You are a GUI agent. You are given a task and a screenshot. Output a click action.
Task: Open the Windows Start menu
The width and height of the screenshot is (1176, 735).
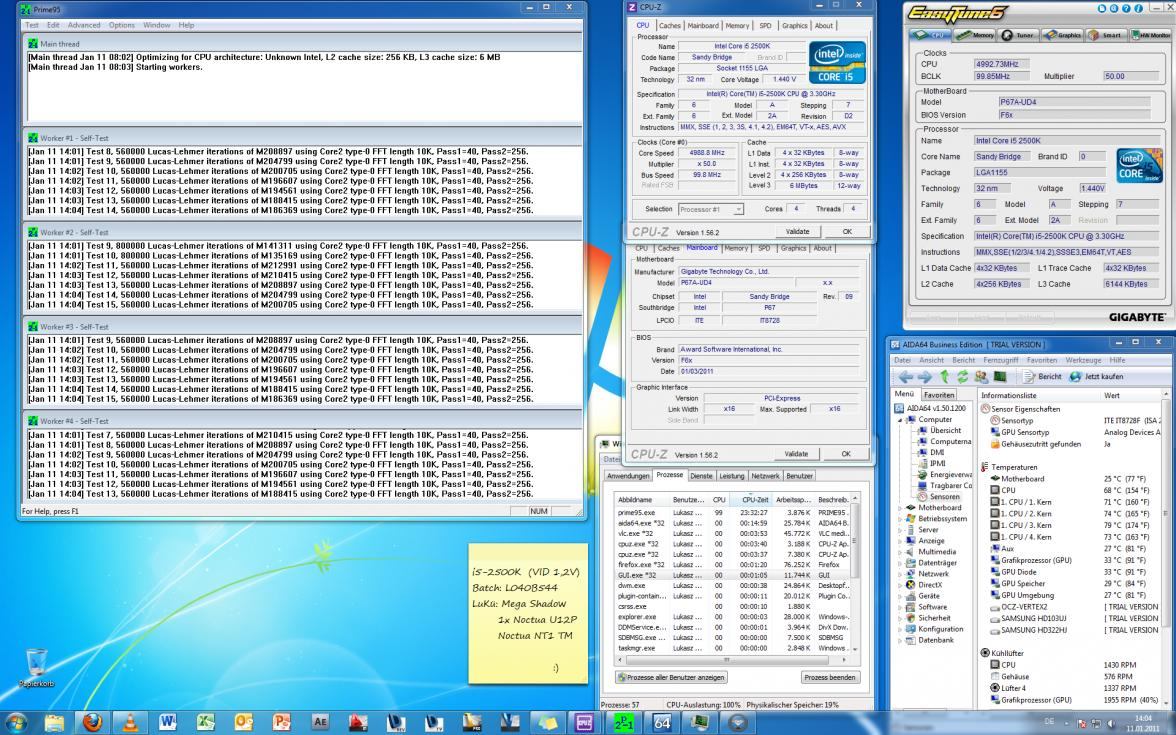[16, 722]
